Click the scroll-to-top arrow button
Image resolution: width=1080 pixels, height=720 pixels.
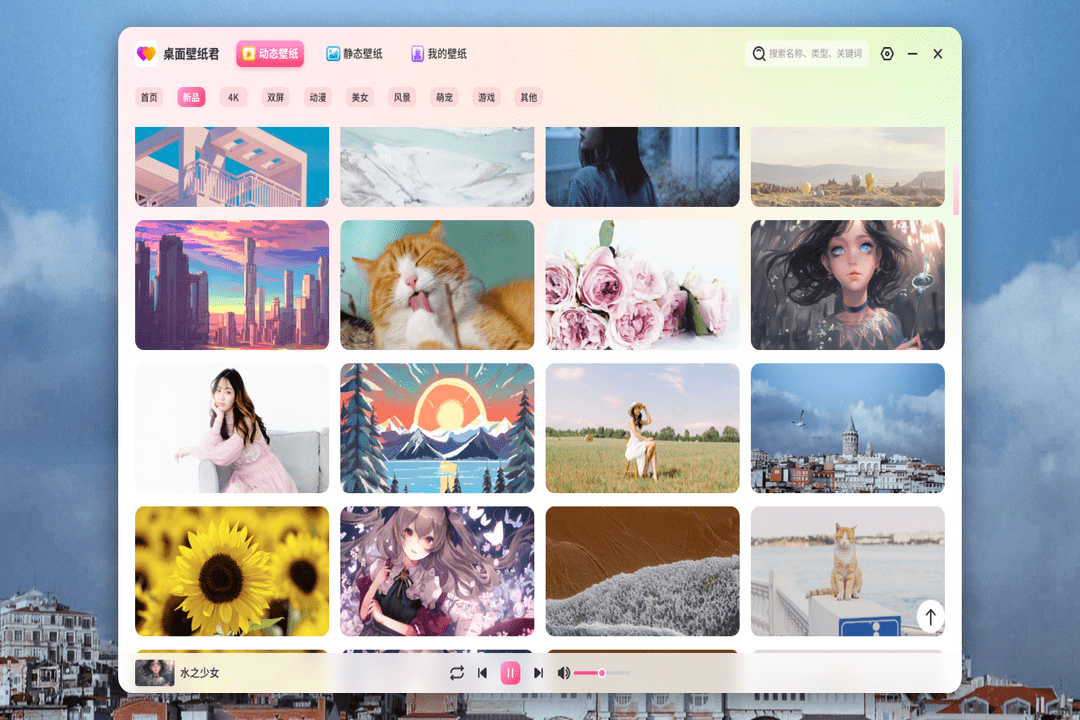[x=931, y=617]
